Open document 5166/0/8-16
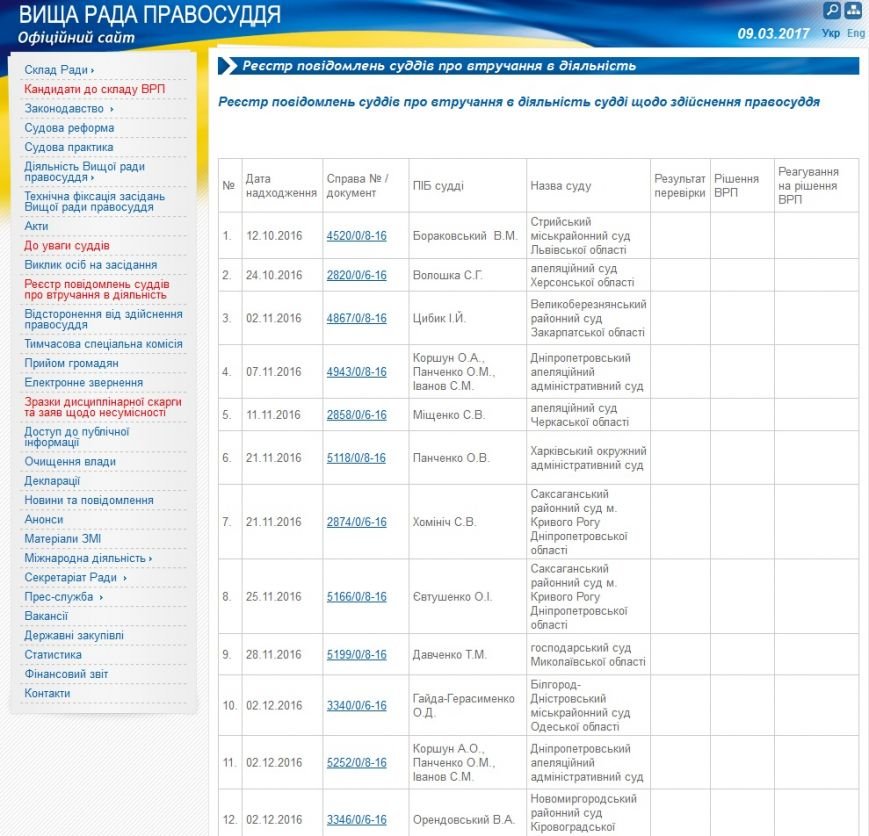Viewport: 869px width, 836px height. point(356,597)
